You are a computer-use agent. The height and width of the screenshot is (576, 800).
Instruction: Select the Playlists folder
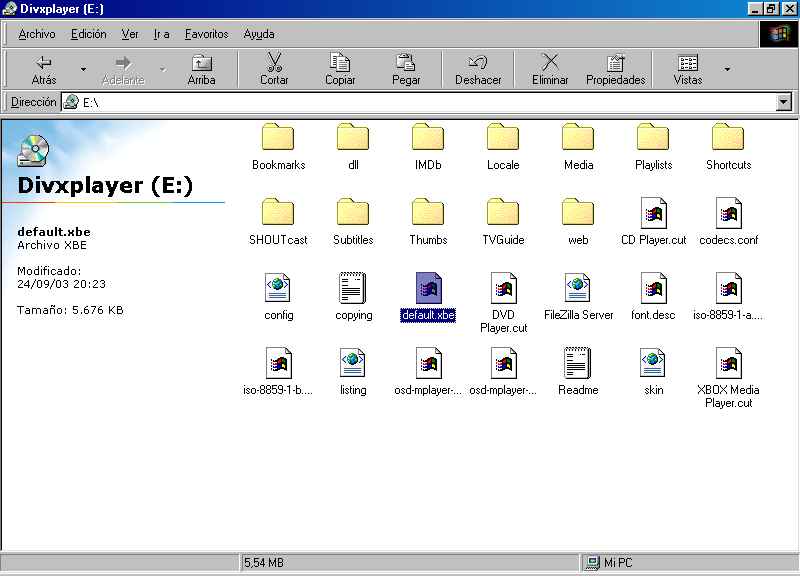(x=653, y=146)
